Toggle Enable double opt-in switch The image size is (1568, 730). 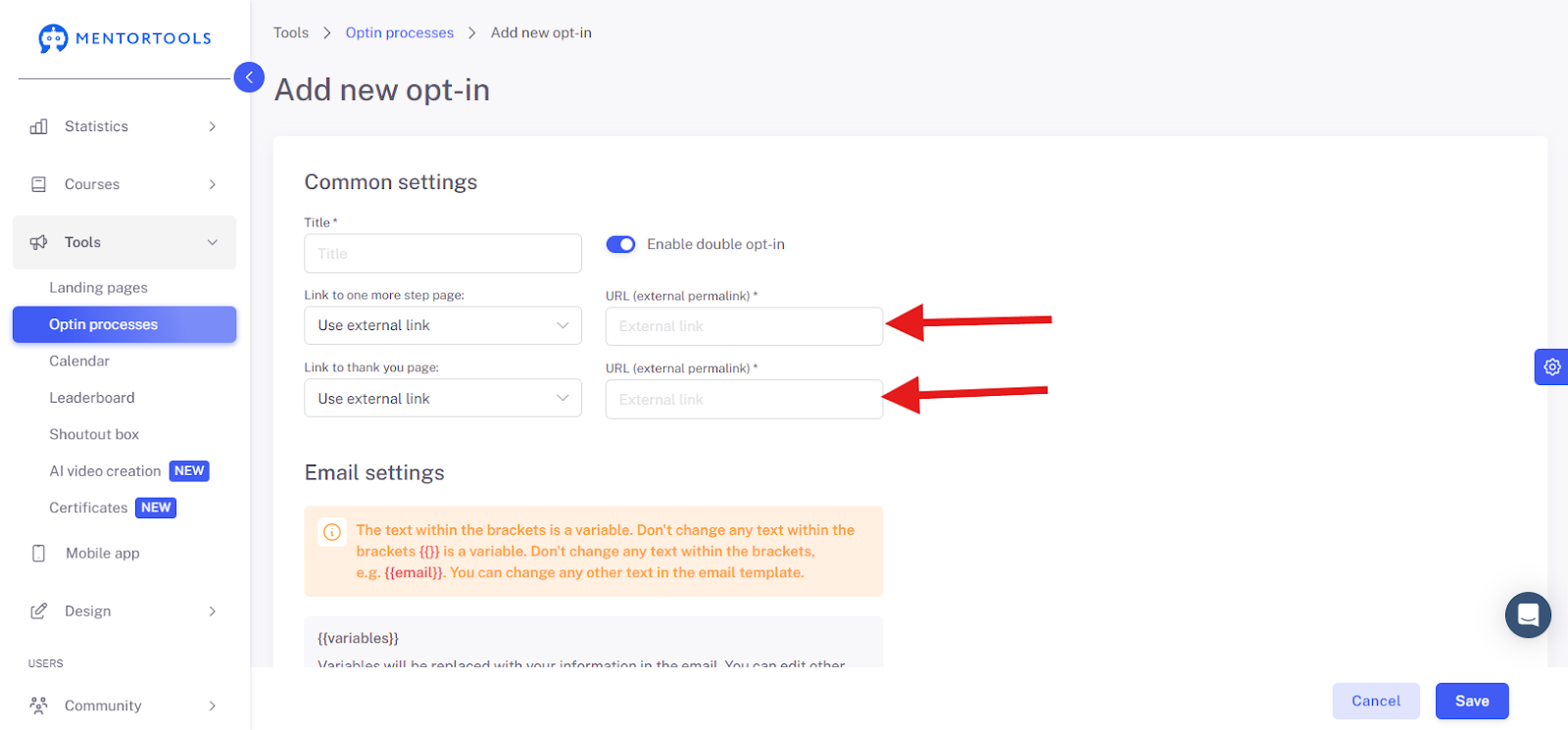[x=620, y=244]
